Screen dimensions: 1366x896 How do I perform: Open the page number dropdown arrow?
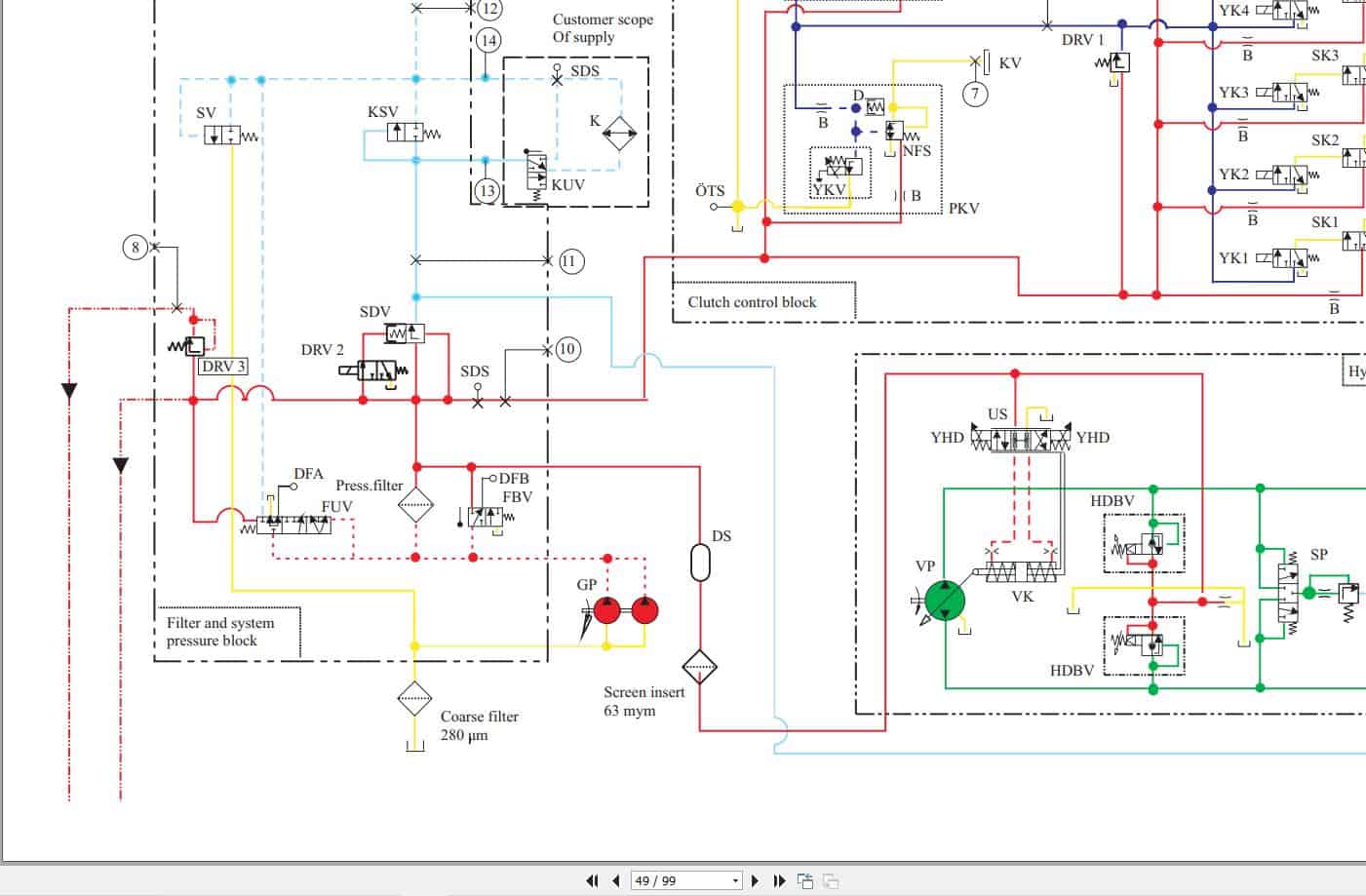click(736, 879)
